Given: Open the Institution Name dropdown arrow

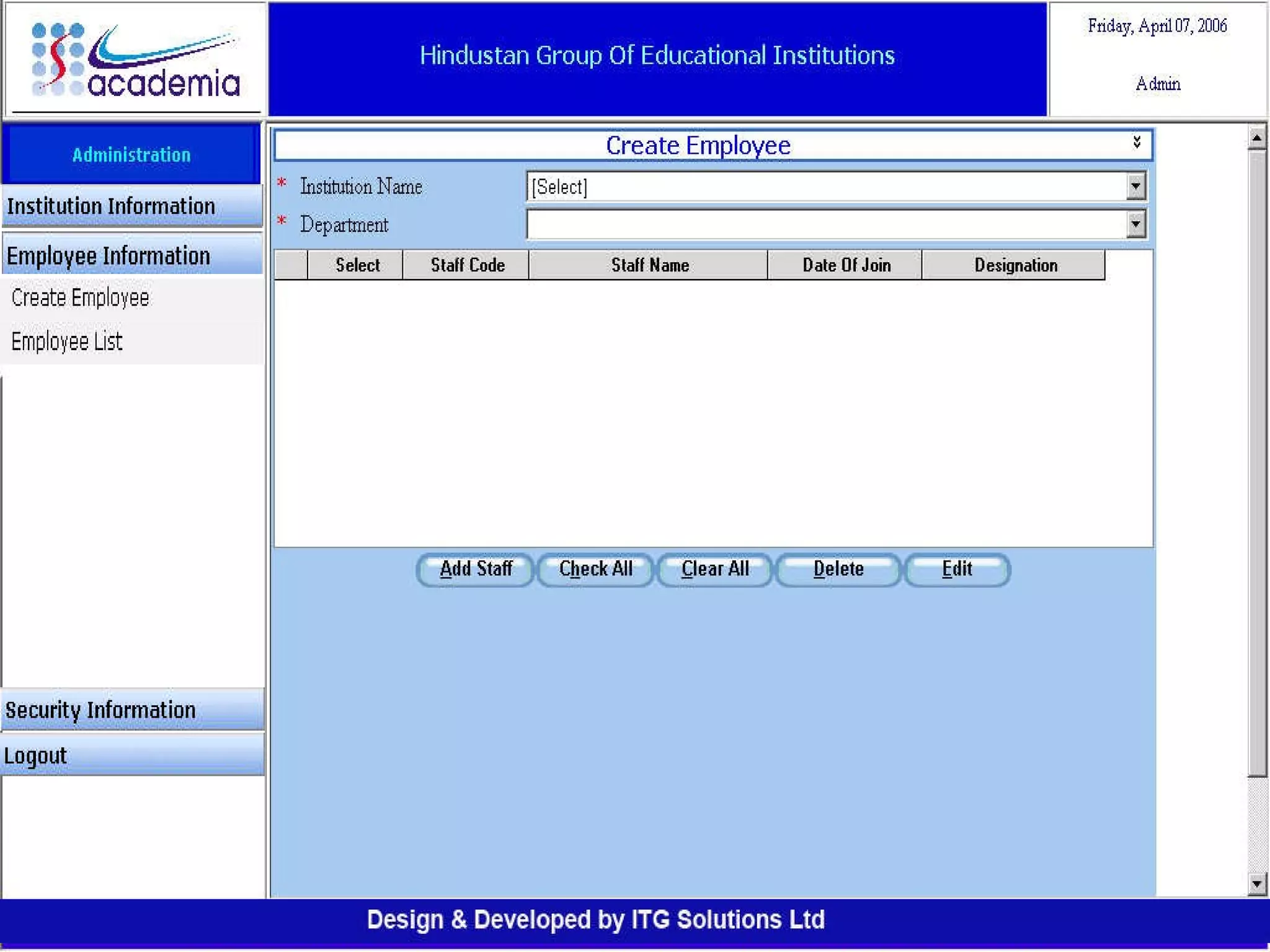Looking at the screenshot, I should 1135,186.
